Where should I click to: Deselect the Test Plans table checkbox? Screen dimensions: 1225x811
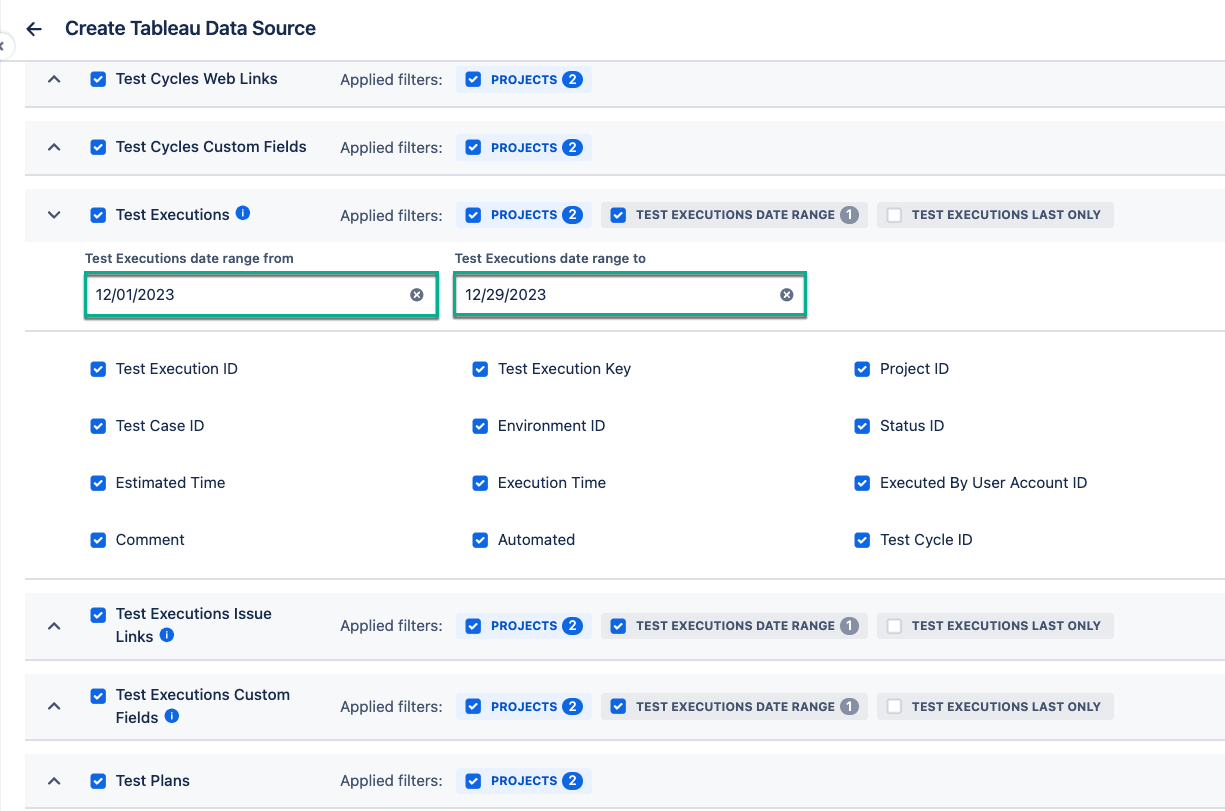point(98,781)
